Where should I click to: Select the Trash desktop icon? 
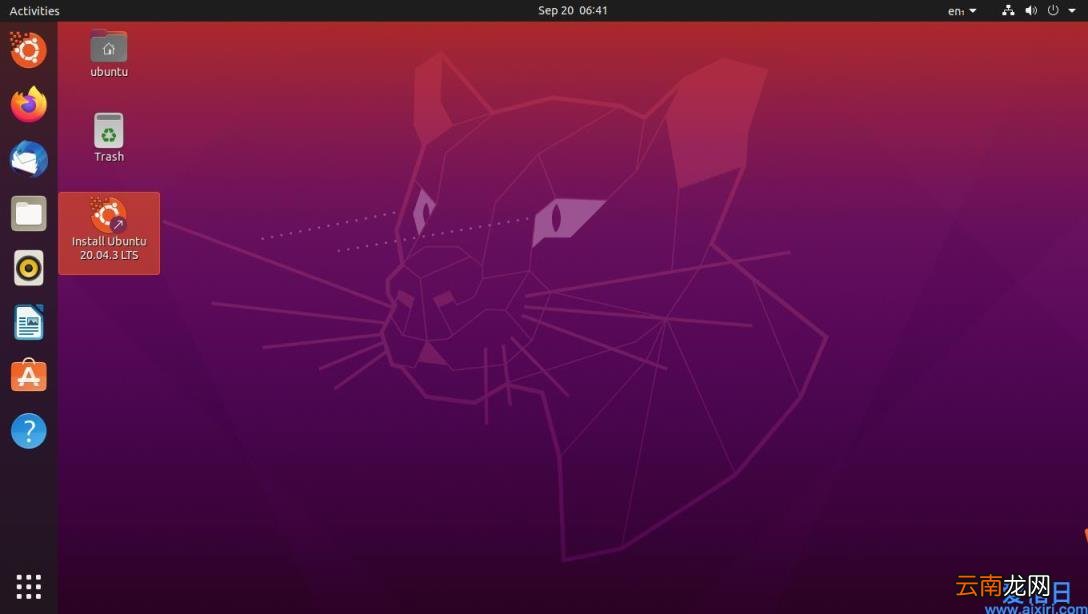[x=109, y=130]
